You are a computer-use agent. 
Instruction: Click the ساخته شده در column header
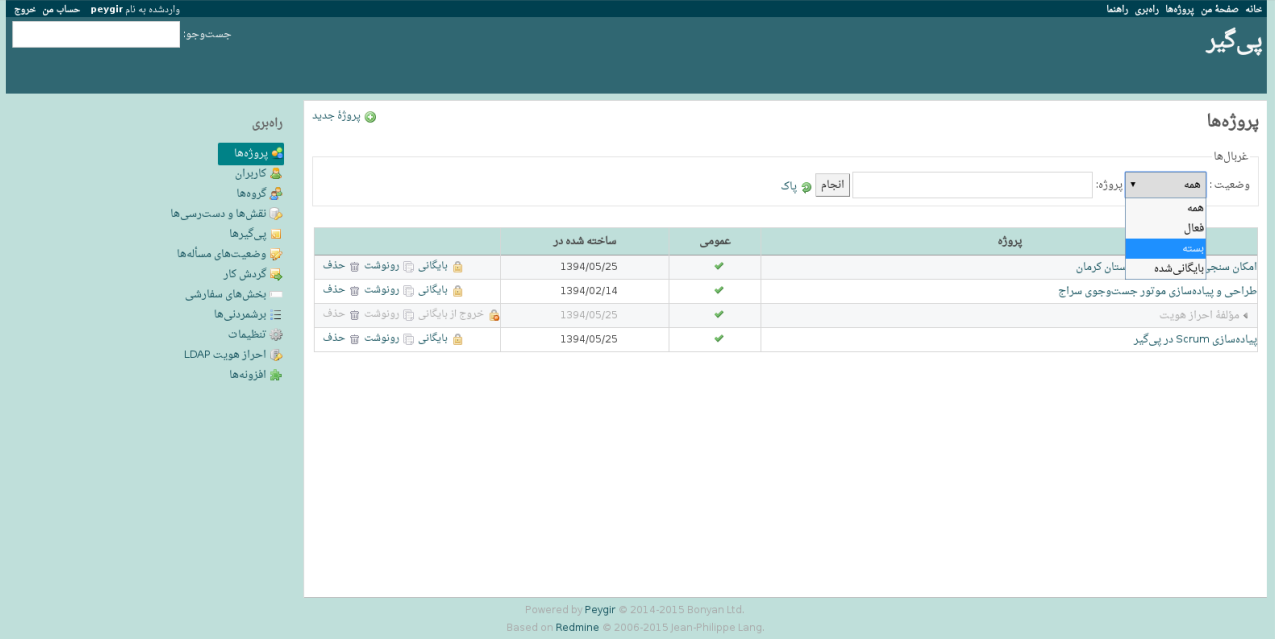(585, 241)
